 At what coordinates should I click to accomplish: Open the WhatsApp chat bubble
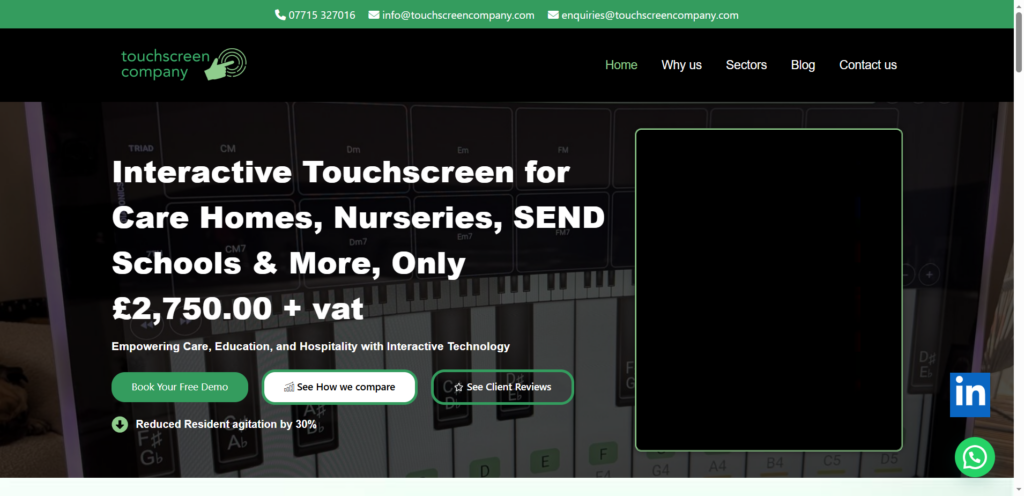pos(974,457)
